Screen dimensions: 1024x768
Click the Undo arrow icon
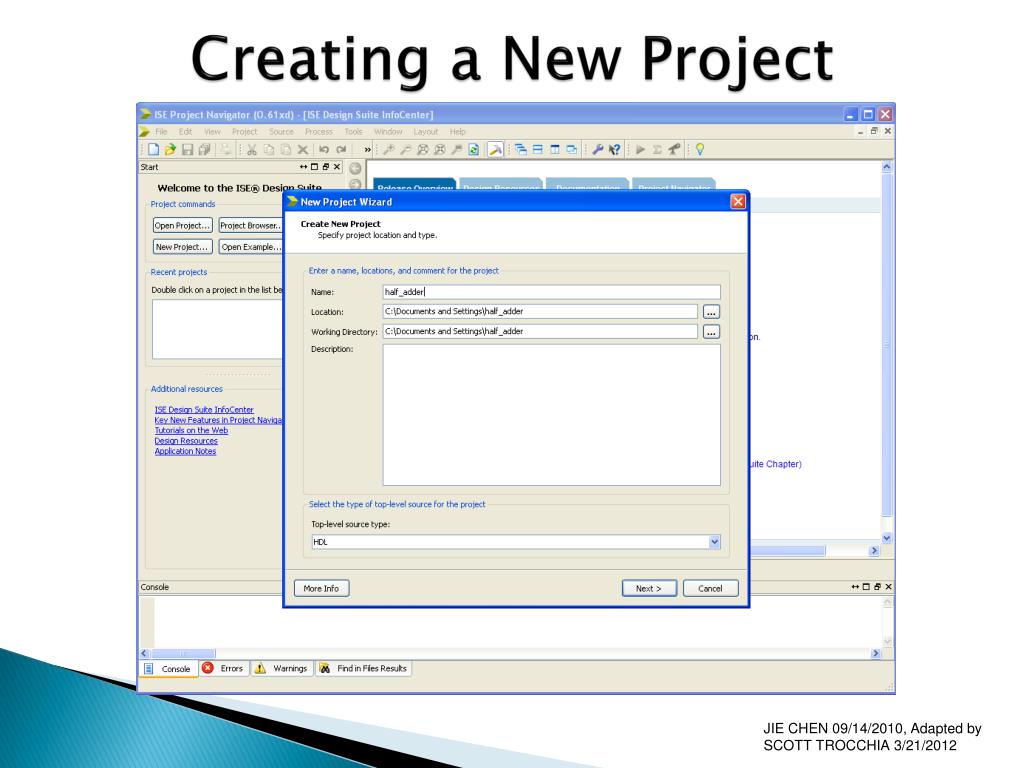324,150
